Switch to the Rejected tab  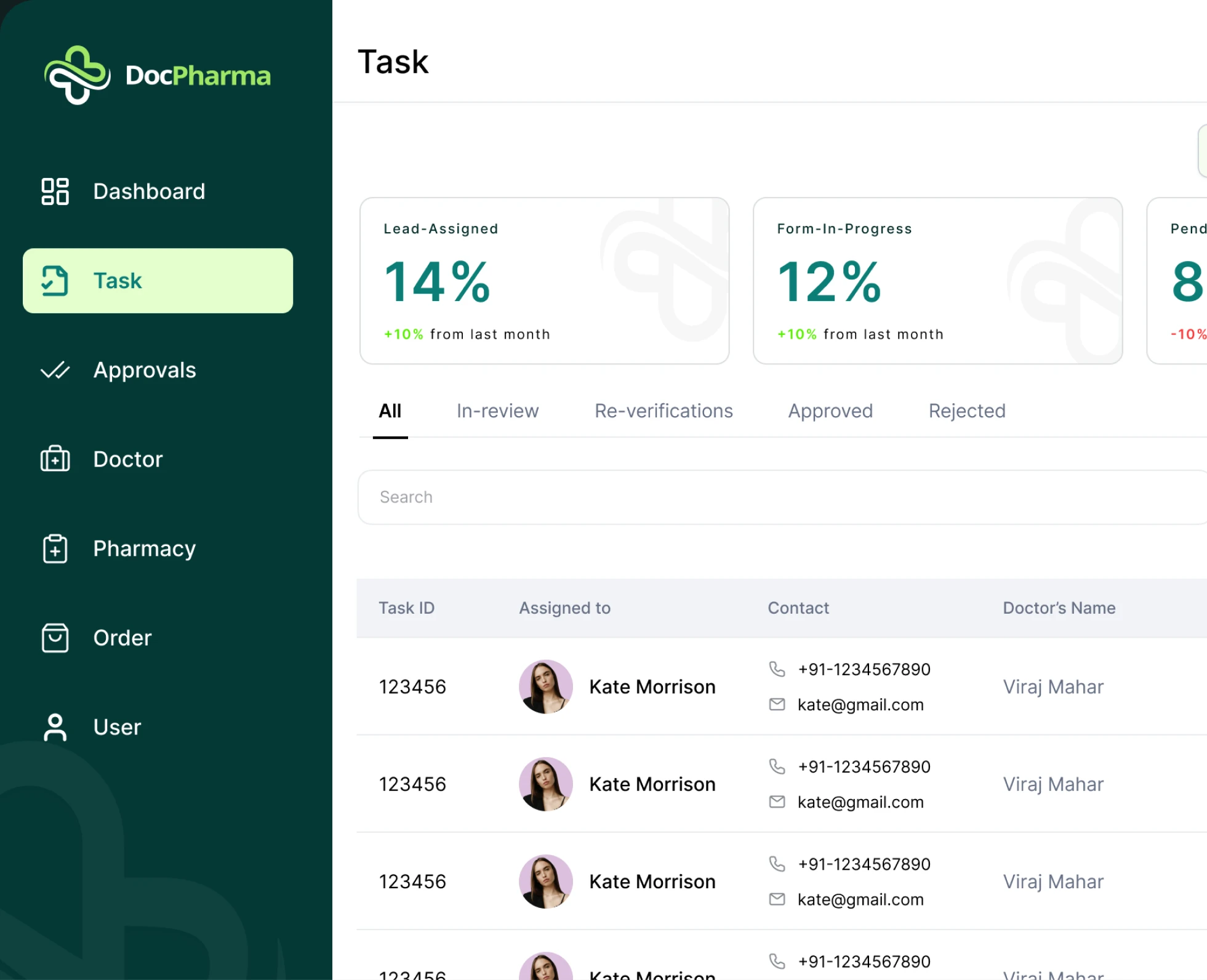pyautogui.click(x=967, y=411)
